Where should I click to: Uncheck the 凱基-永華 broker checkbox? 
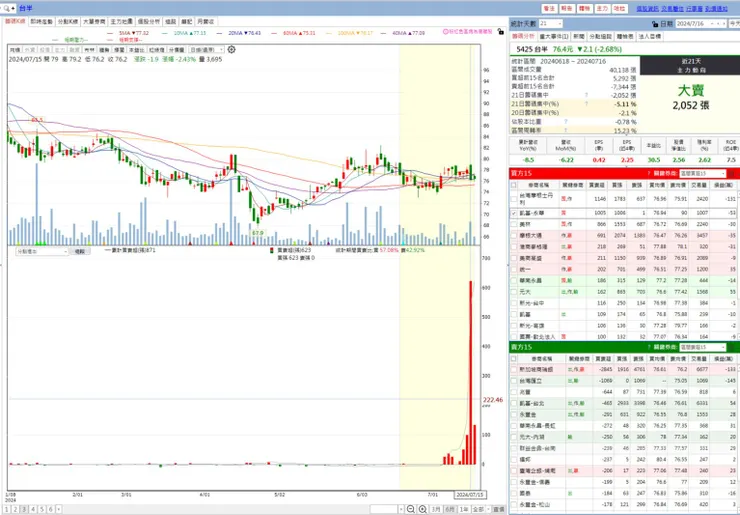[513, 213]
